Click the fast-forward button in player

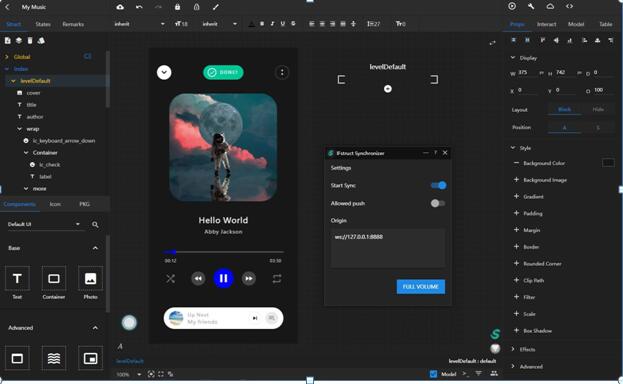click(x=249, y=279)
